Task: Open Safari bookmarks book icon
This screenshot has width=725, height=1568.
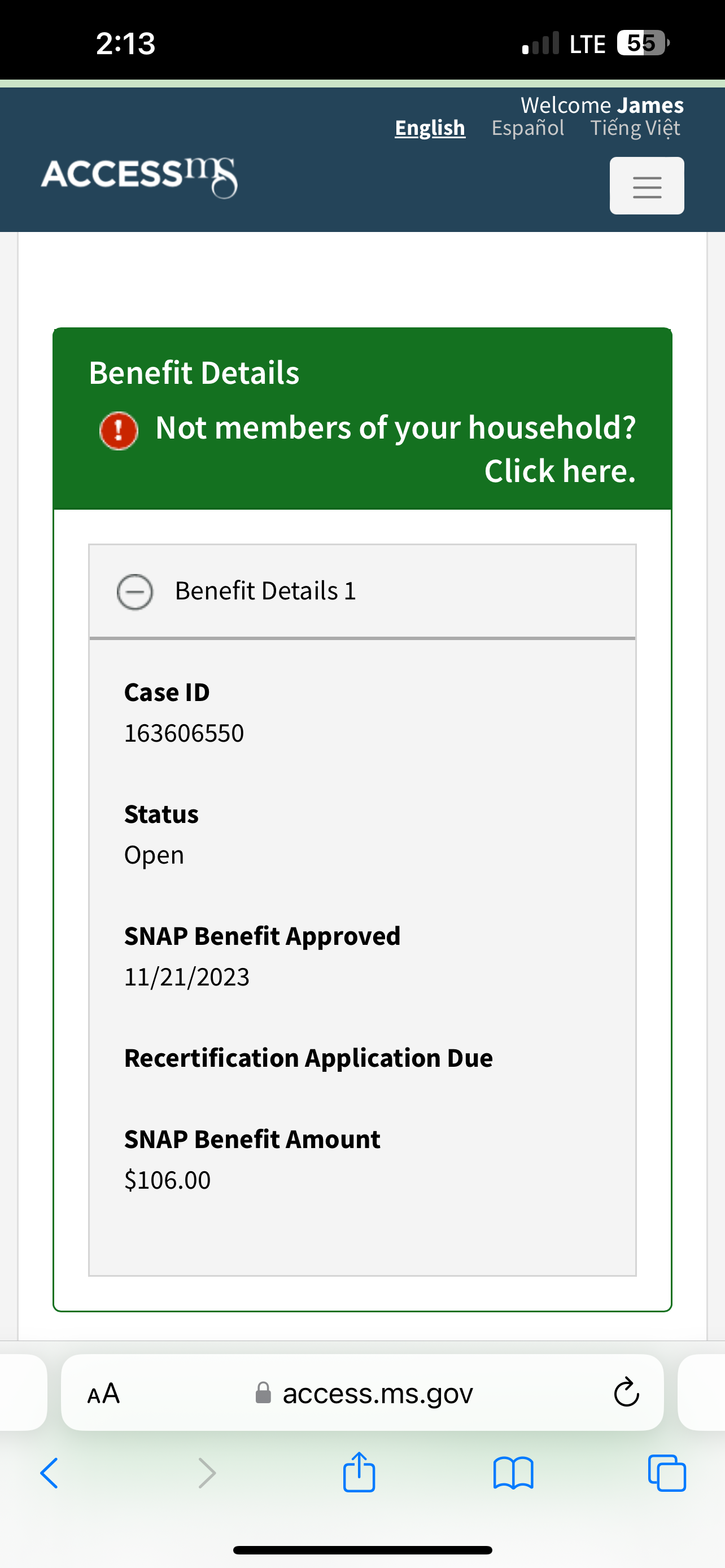Action: 513,1473
